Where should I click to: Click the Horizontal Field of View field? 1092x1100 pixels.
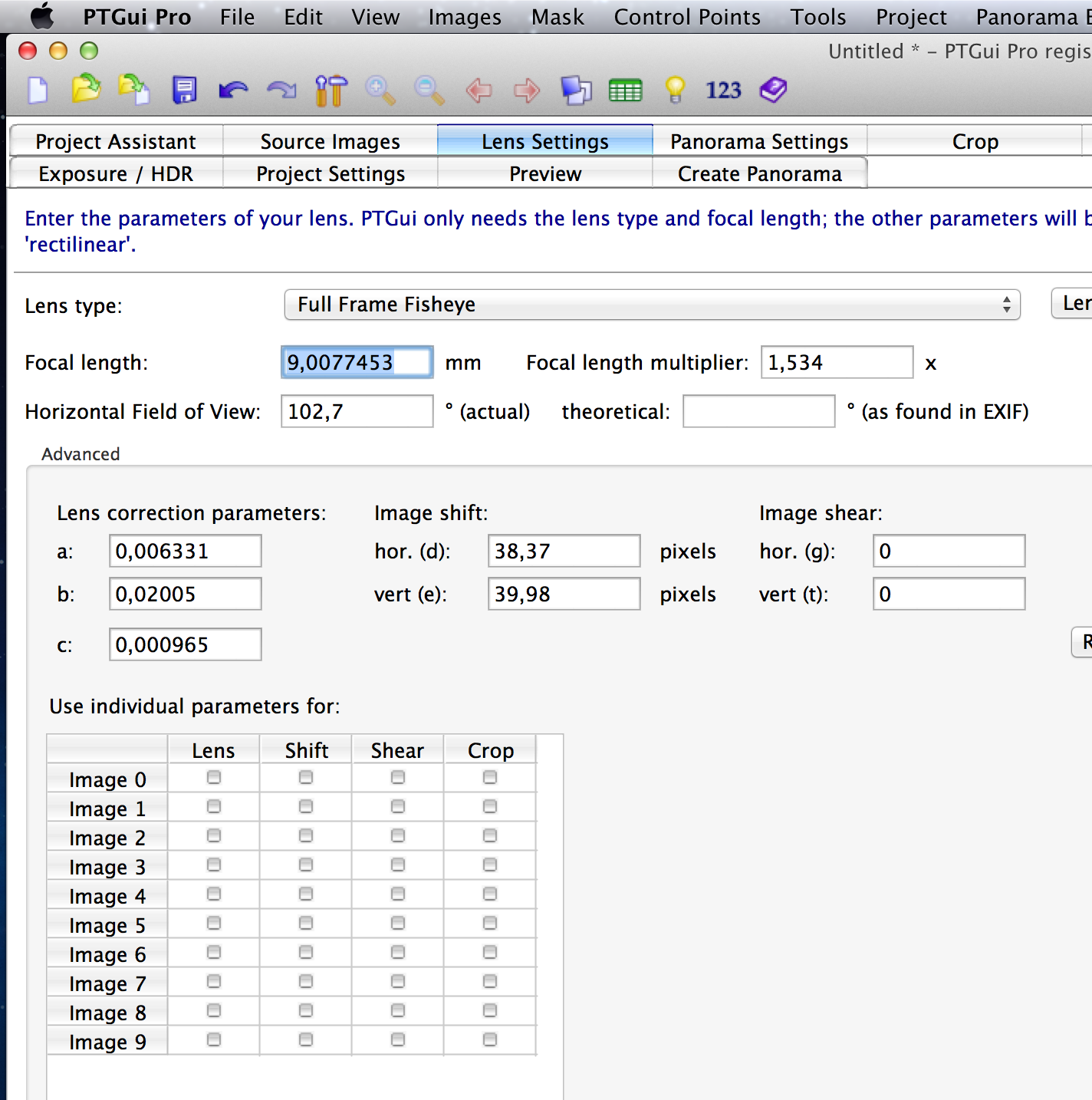point(357,411)
